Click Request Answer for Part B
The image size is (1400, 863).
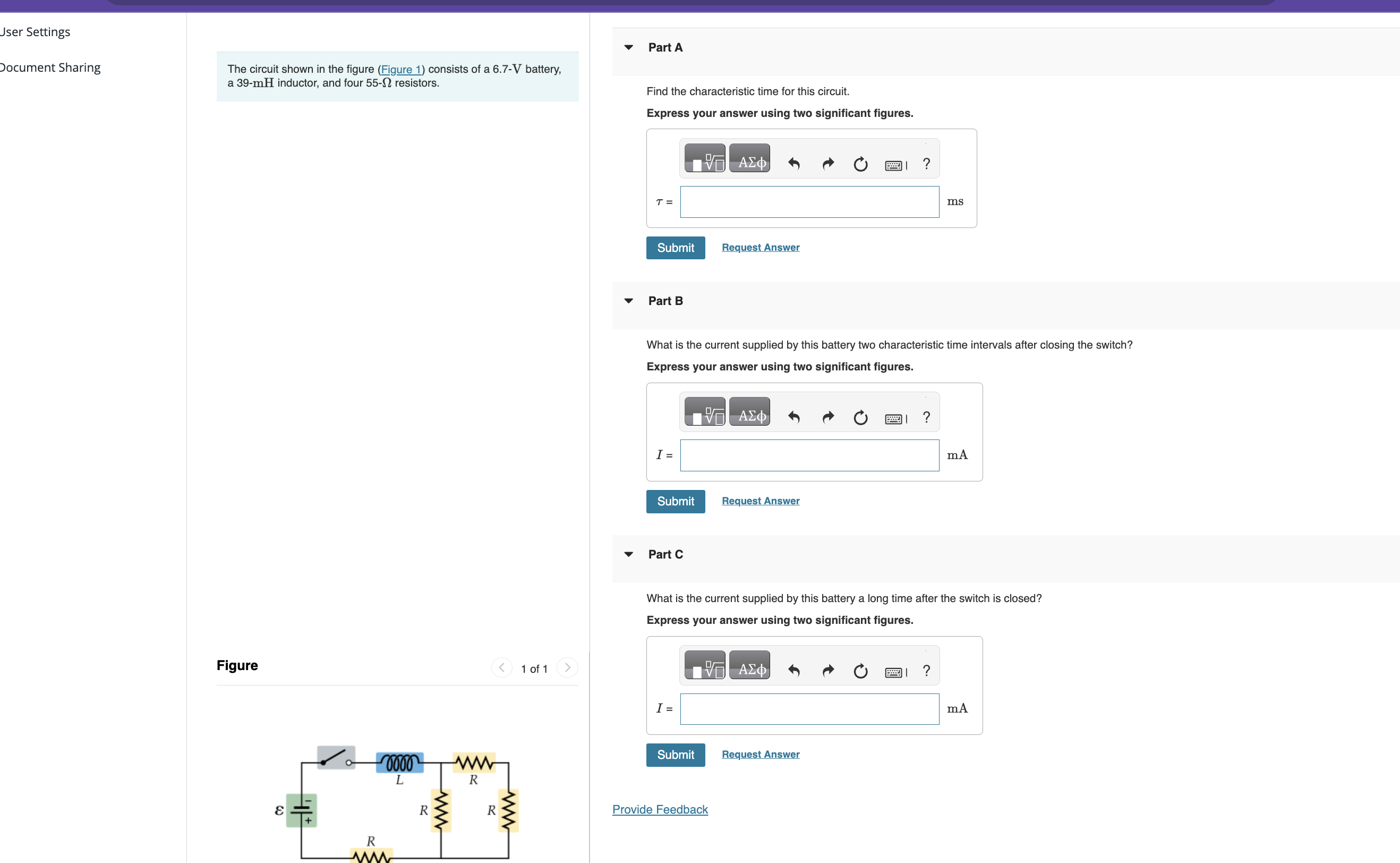pyautogui.click(x=759, y=501)
